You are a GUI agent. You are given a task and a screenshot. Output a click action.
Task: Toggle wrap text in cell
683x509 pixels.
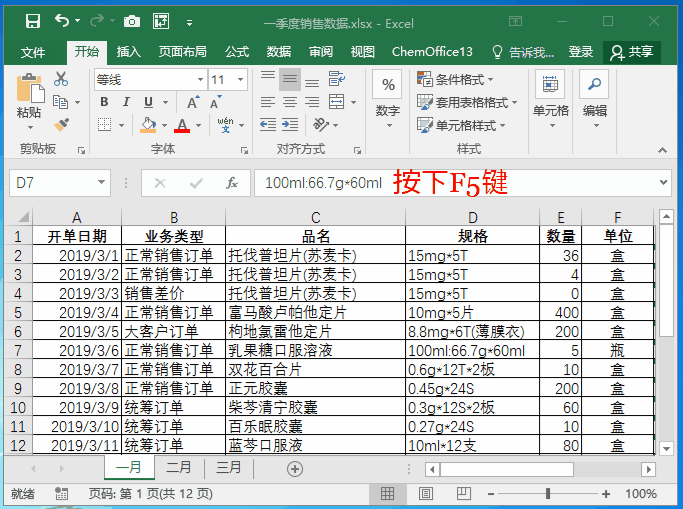tap(337, 79)
